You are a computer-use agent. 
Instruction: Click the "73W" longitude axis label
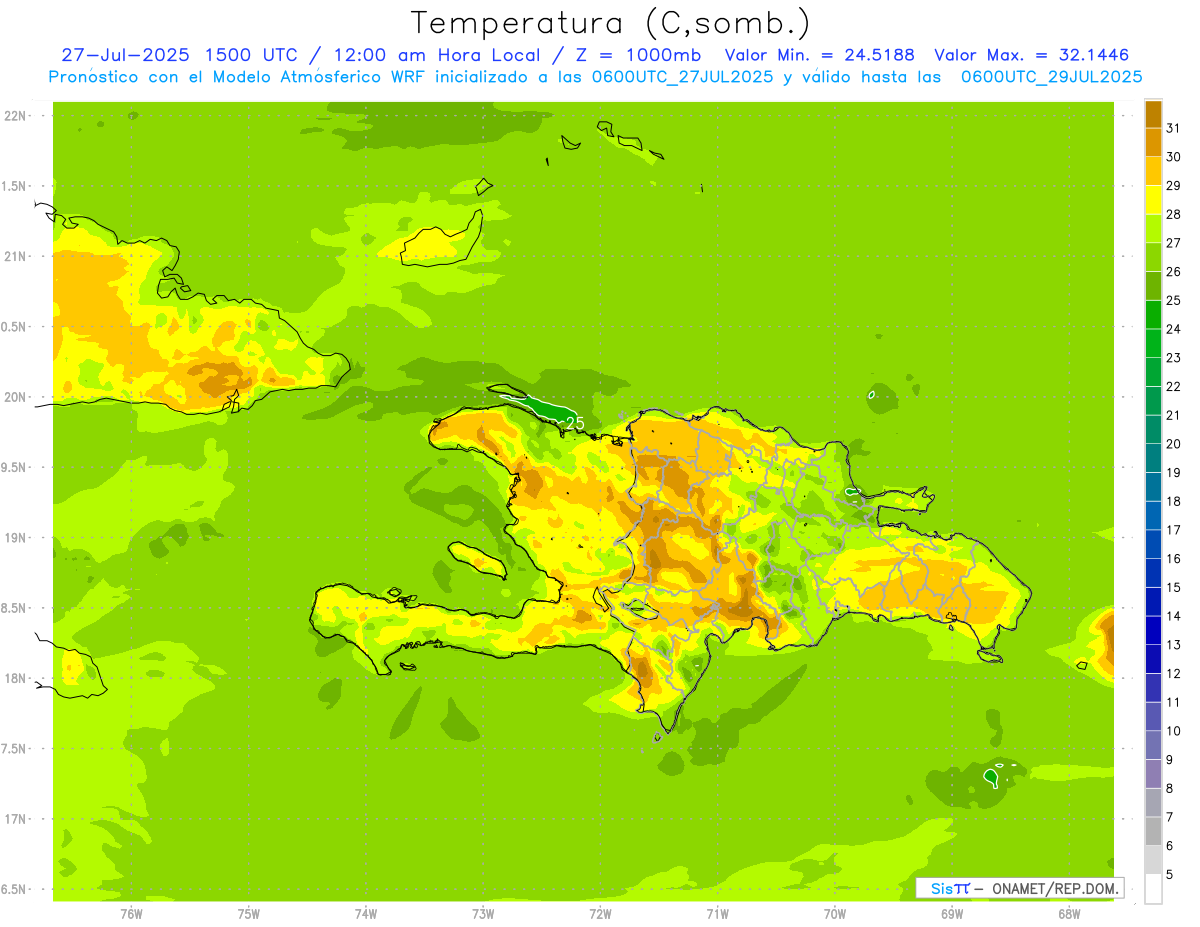click(482, 913)
